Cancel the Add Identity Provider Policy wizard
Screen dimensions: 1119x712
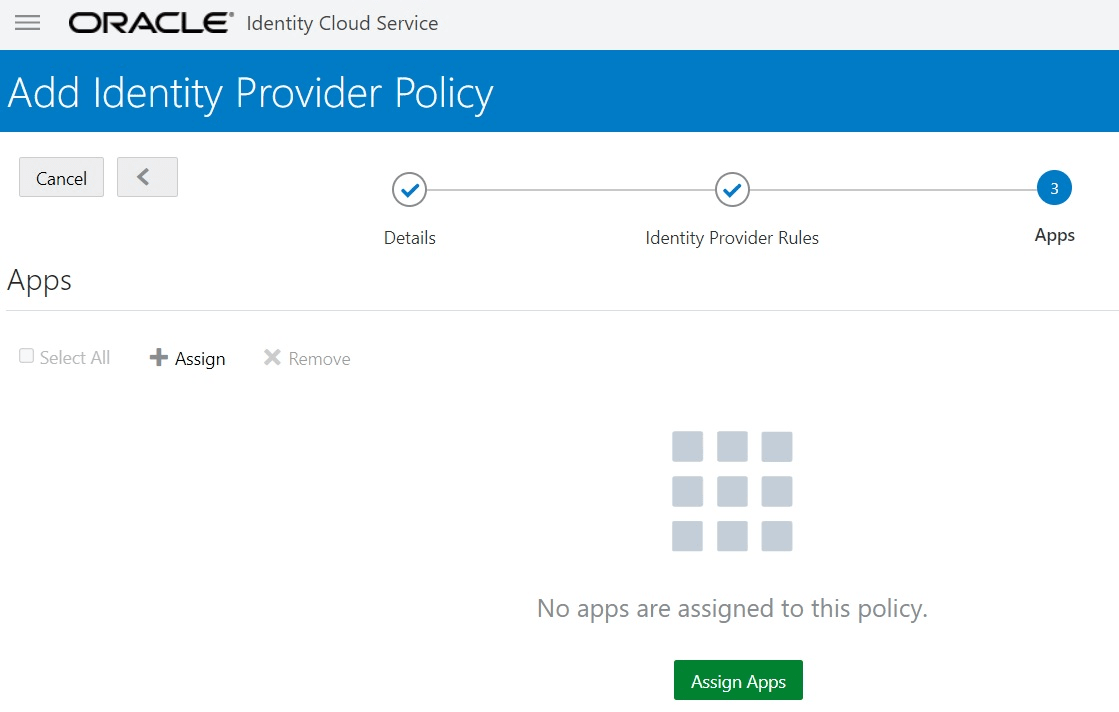(x=61, y=177)
